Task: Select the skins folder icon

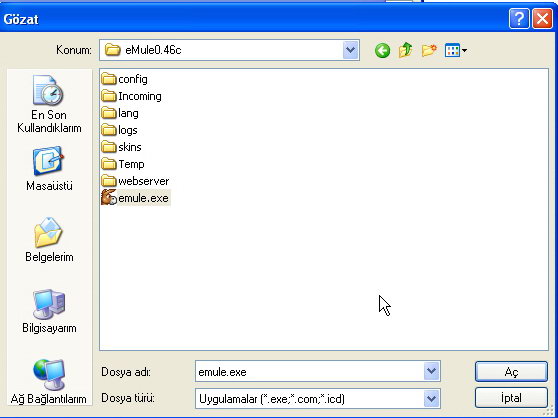Action: (109, 147)
